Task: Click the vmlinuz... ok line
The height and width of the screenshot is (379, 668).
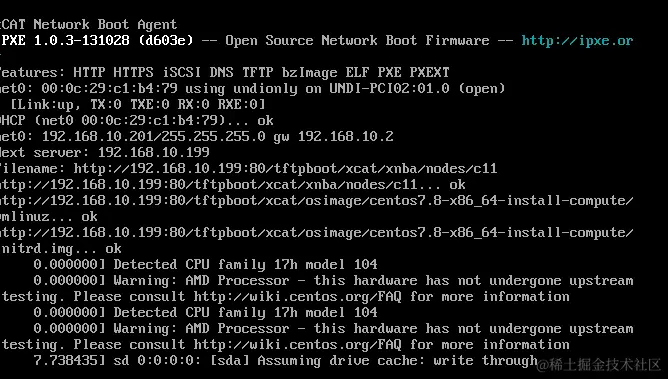Action: click(49, 217)
